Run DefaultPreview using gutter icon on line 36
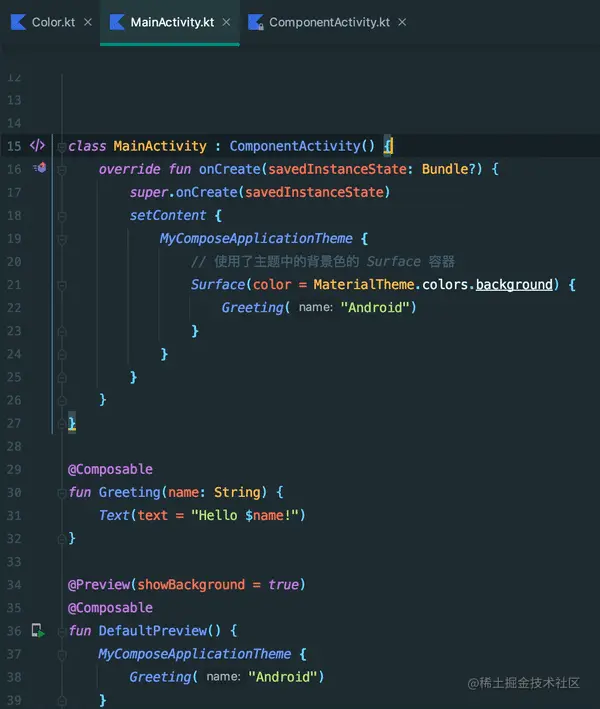 38,630
